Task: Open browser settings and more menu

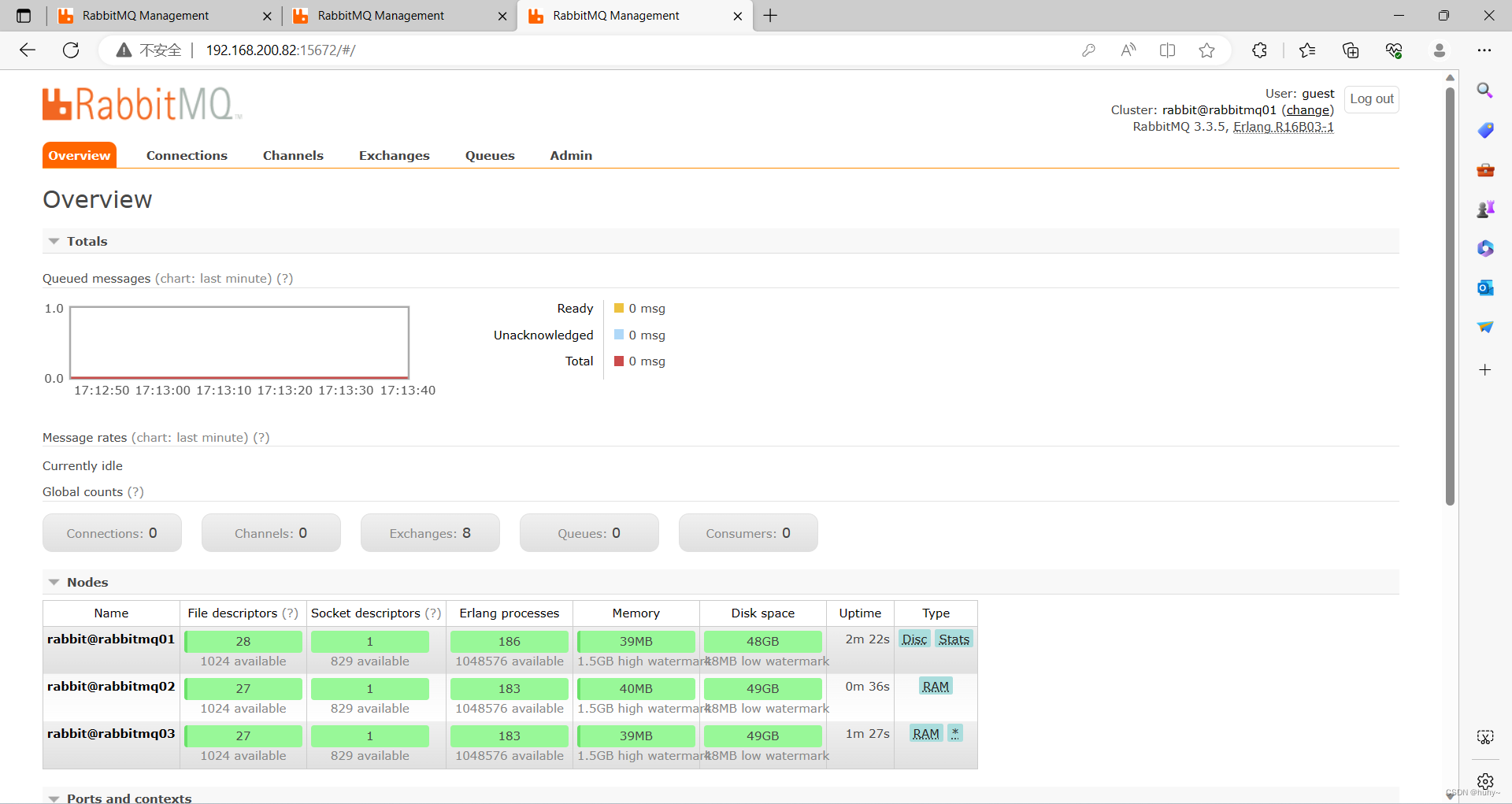Action: pos(1484,50)
